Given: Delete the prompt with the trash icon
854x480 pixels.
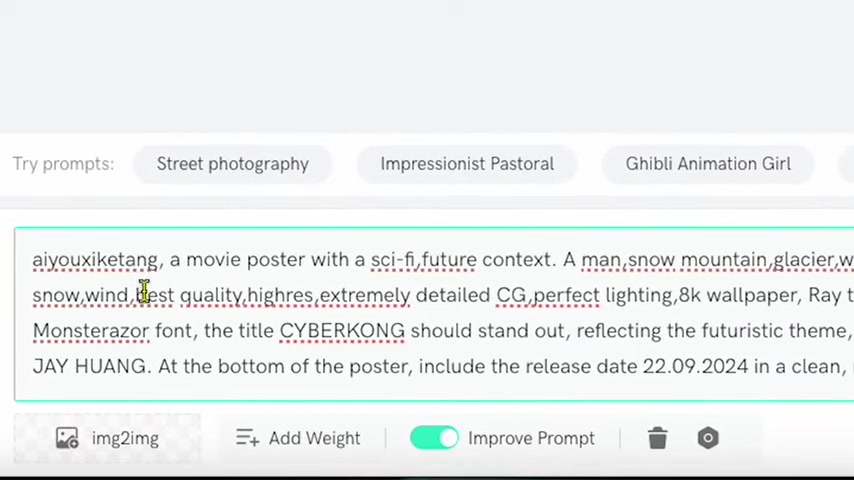Looking at the screenshot, I should click(657, 438).
